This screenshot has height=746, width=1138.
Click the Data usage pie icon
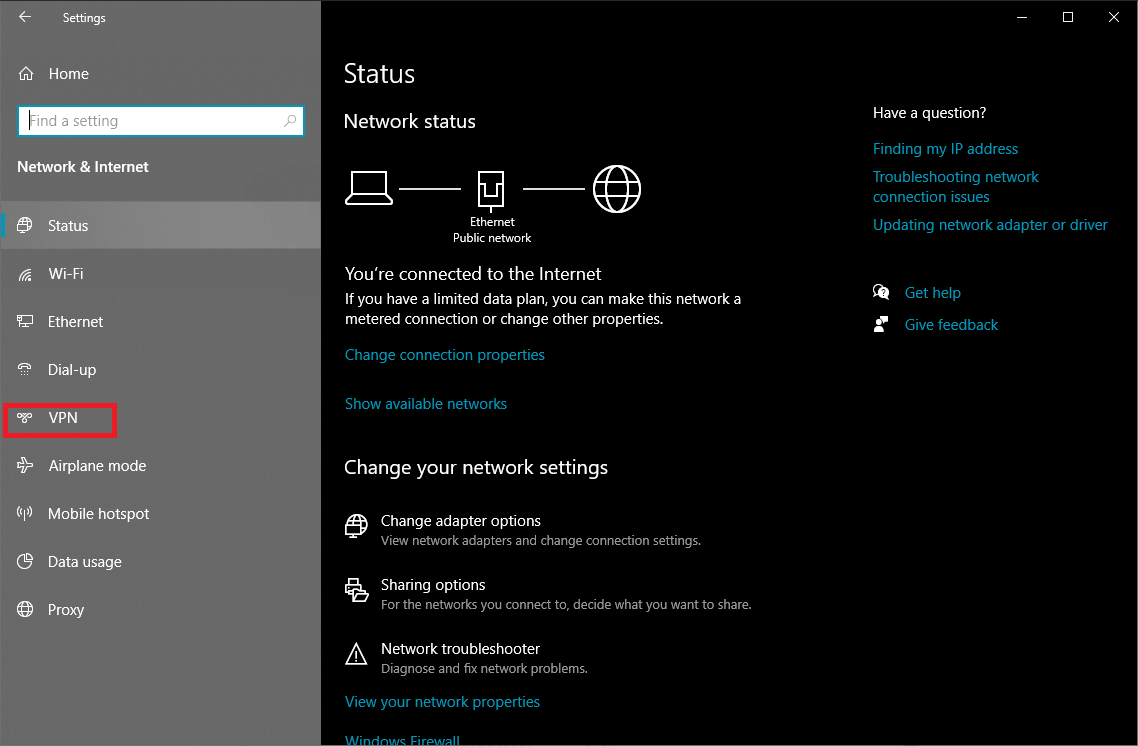pyautogui.click(x=25, y=561)
